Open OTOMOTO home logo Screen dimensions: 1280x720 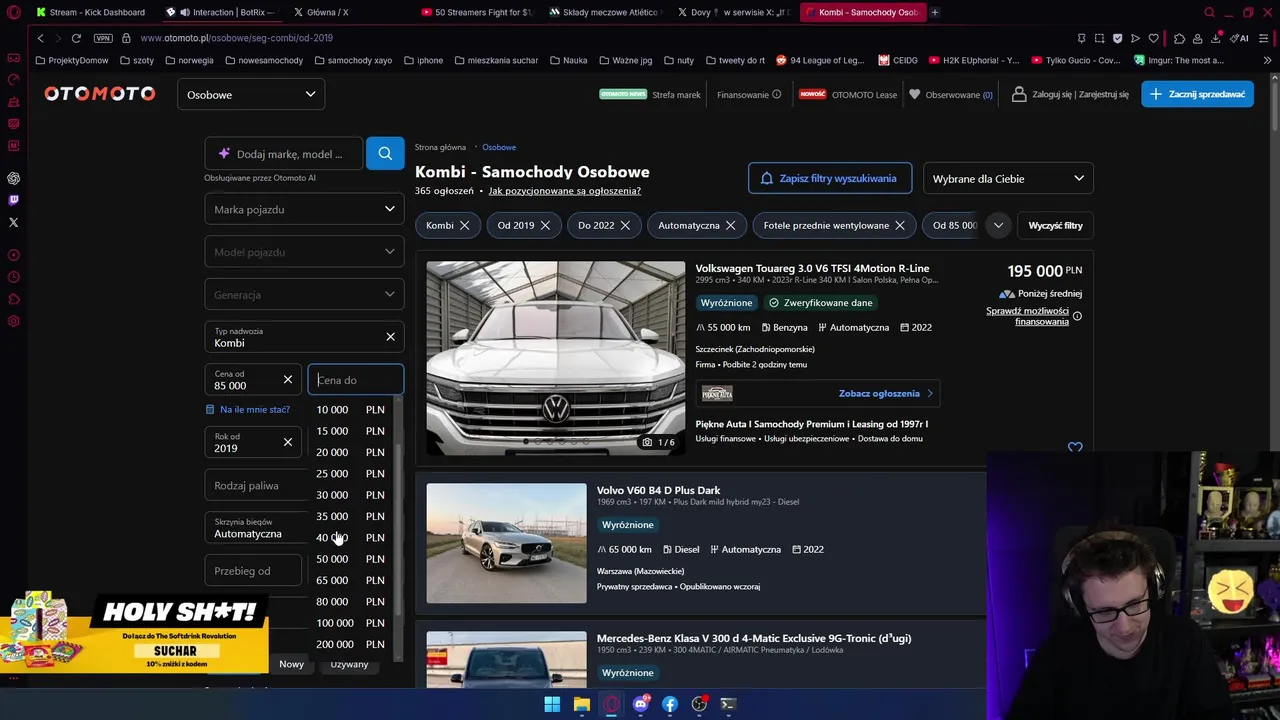(100, 94)
